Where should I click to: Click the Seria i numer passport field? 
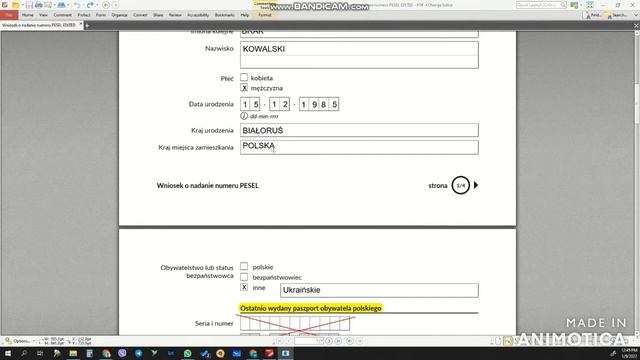295,324
